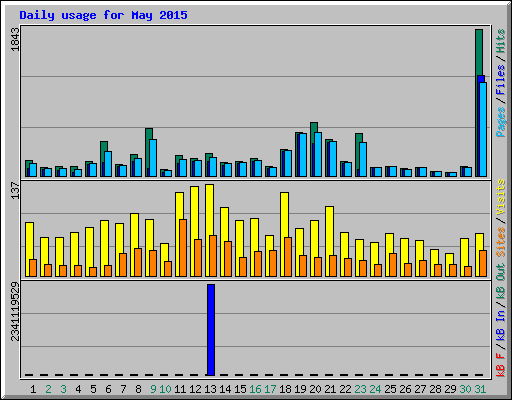Click the day 30 weekend axis label
The image size is (512, 400).
click(x=465, y=389)
